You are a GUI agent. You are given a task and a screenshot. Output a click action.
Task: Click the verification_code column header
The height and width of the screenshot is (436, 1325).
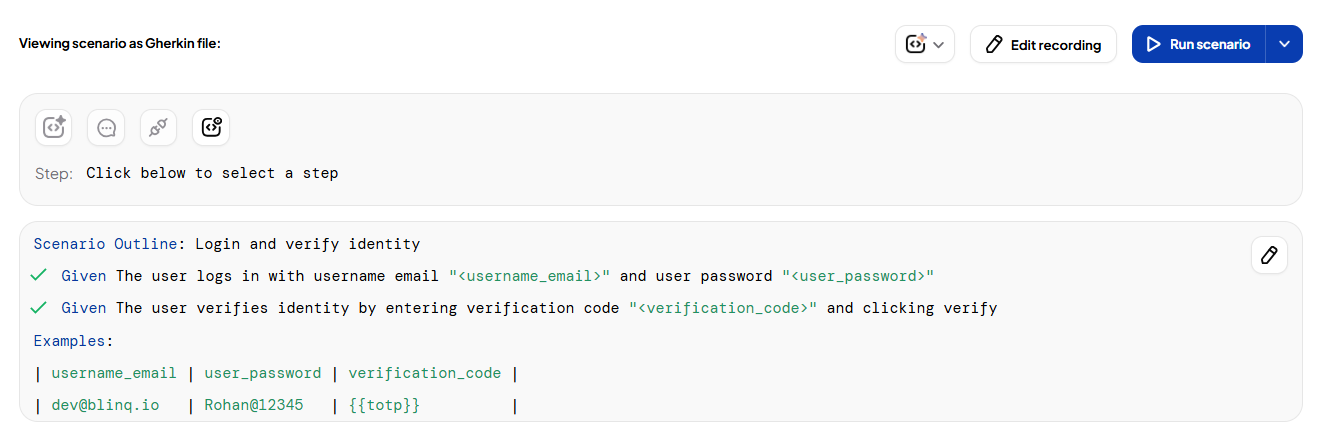[x=425, y=373]
